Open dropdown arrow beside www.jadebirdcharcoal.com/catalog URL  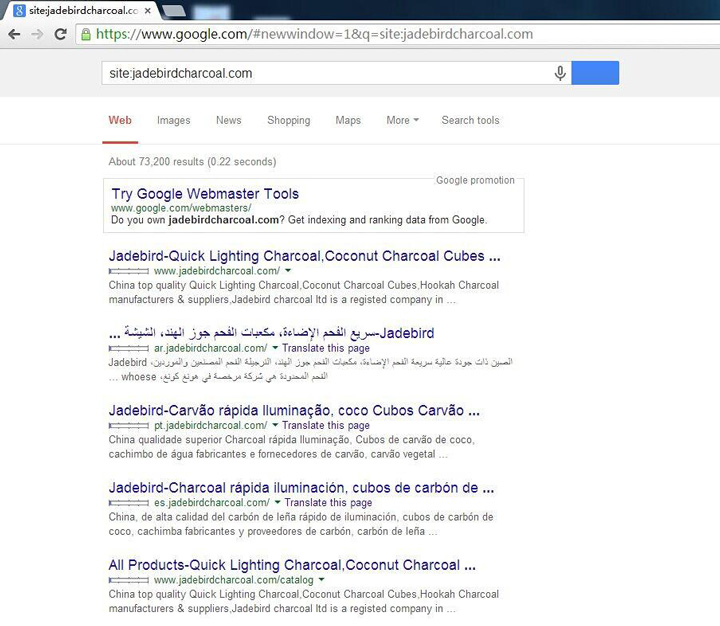pyautogui.click(x=321, y=580)
